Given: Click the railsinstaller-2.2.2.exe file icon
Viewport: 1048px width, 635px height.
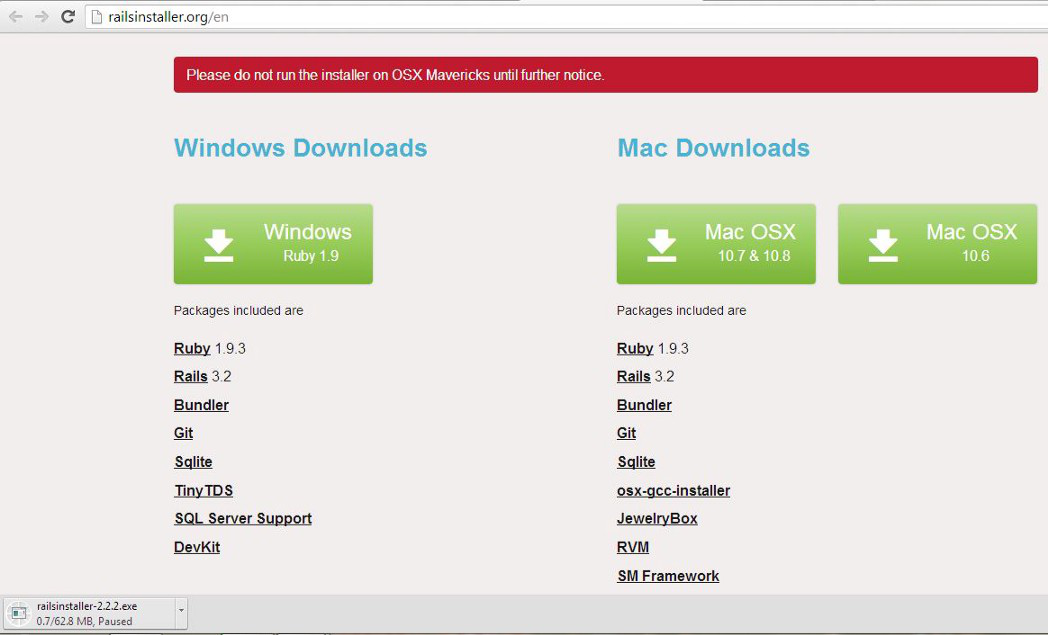Looking at the screenshot, I should coord(18,613).
